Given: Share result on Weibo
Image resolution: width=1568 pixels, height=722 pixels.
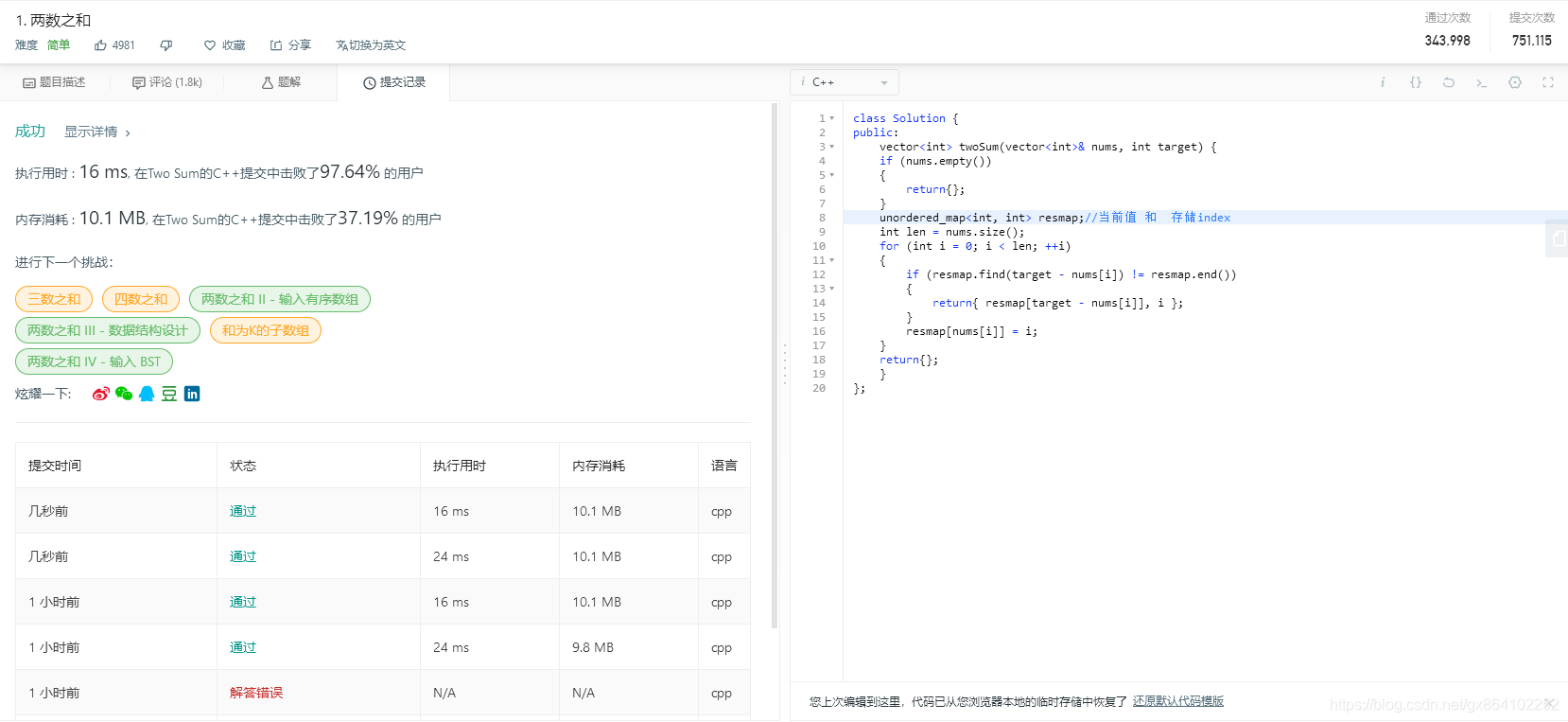Looking at the screenshot, I should (100, 394).
